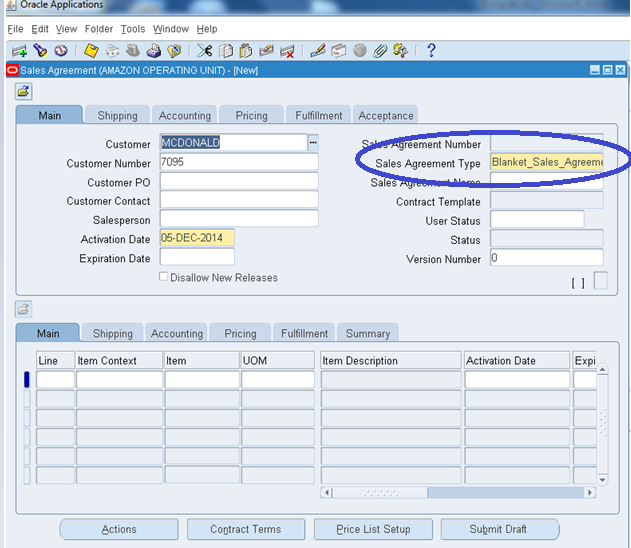
Task: Click the Customer field showing MCDONALD
Action: (233, 142)
